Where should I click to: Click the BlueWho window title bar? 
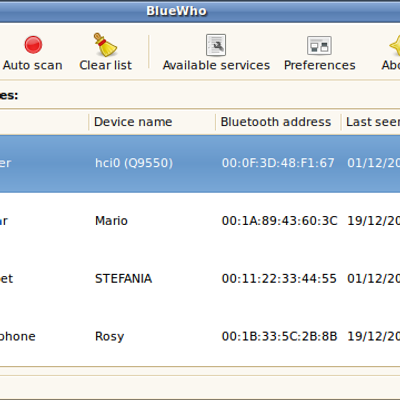200,11
